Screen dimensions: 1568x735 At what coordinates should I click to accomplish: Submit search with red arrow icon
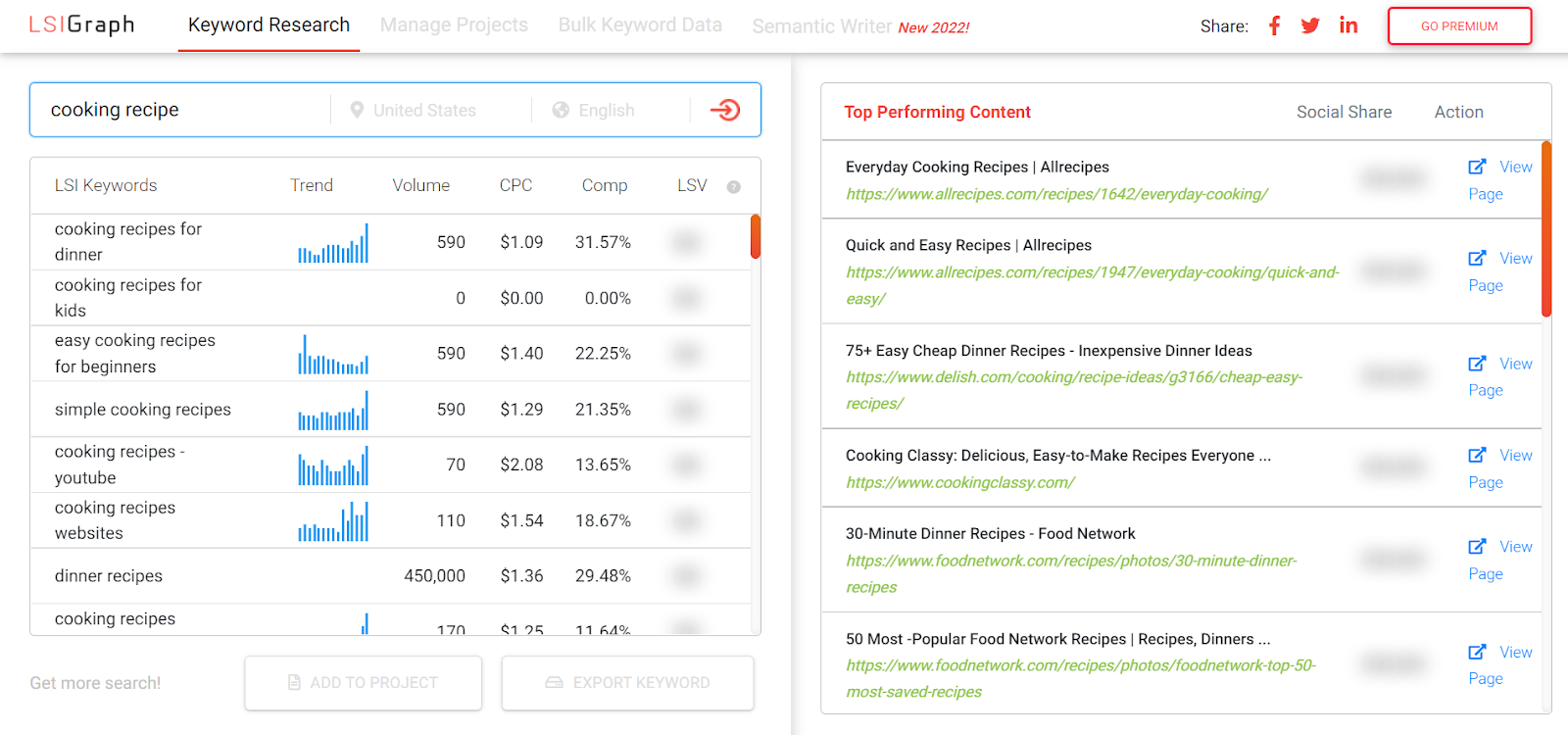coord(725,110)
